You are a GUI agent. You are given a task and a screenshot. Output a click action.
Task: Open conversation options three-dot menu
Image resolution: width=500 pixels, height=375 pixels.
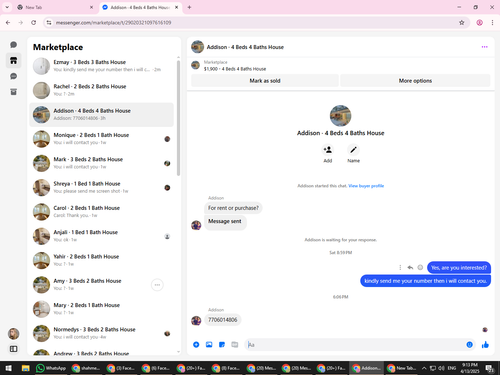(x=484, y=47)
